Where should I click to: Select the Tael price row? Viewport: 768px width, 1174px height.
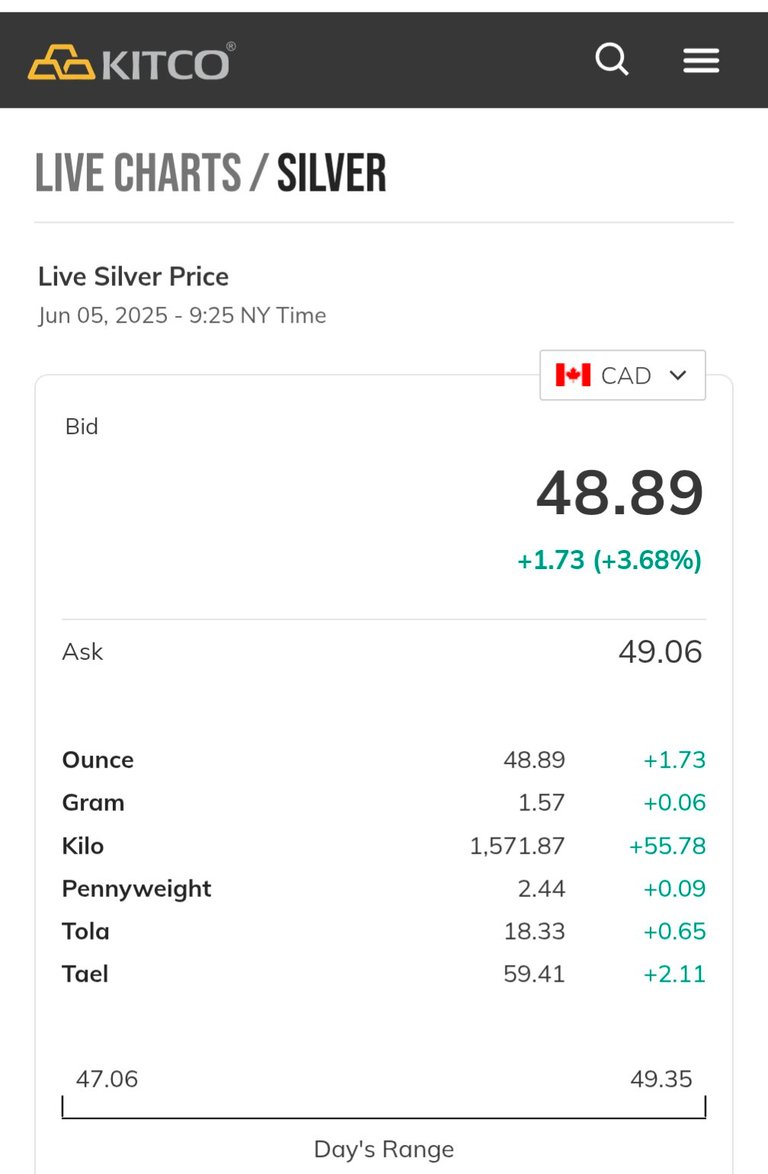[x=383, y=973]
